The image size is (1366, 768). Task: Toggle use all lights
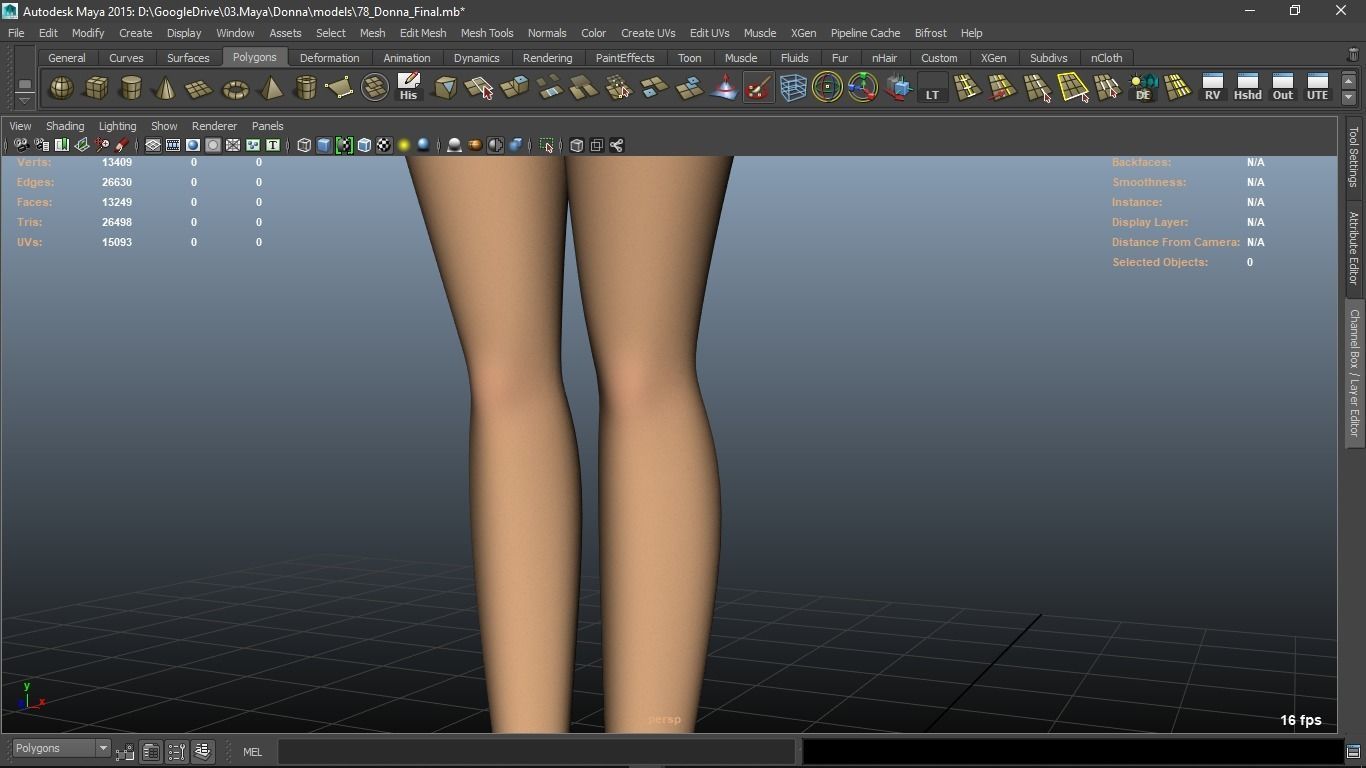point(404,146)
